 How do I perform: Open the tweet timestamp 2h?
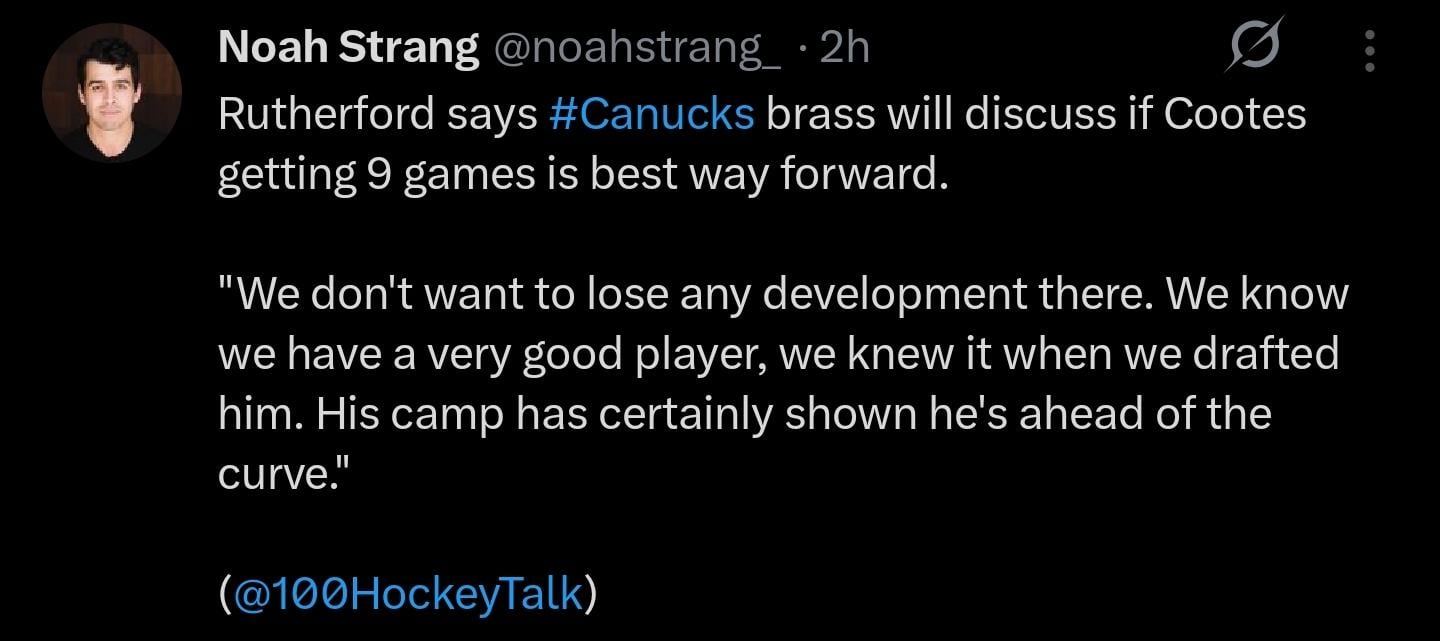point(844,46)
